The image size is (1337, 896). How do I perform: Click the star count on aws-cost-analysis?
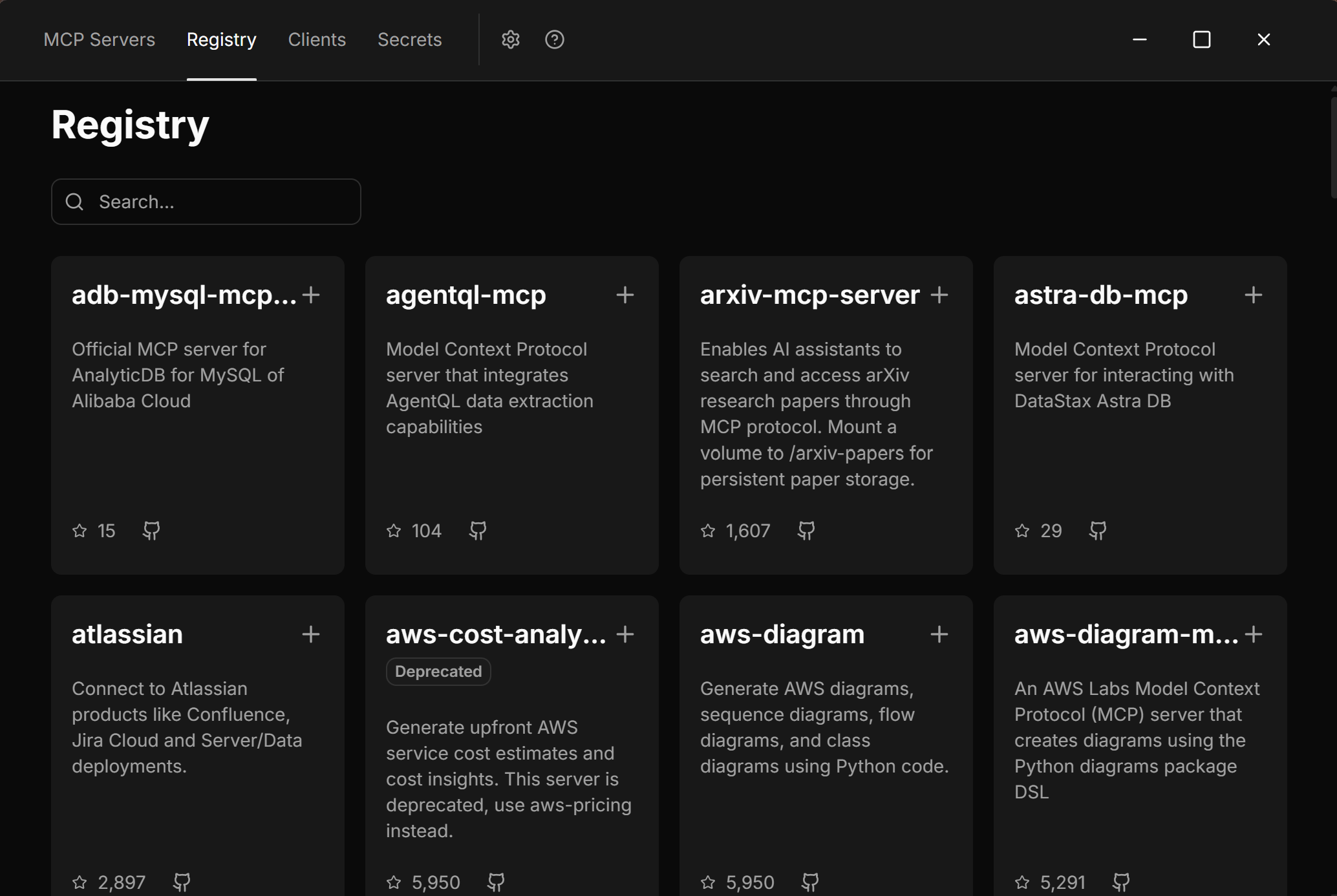coord(435,882)
